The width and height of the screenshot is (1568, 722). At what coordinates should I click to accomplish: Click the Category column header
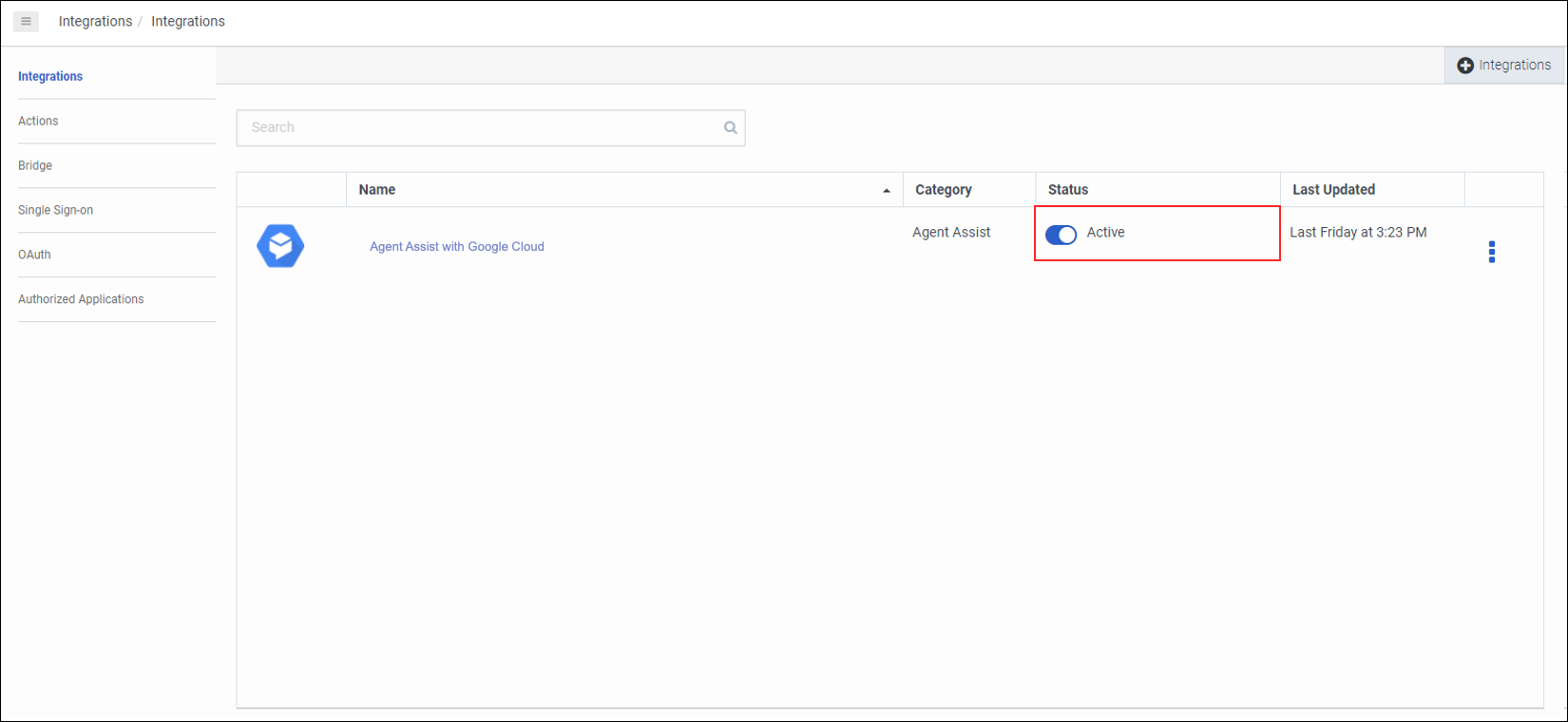[943, 190]
